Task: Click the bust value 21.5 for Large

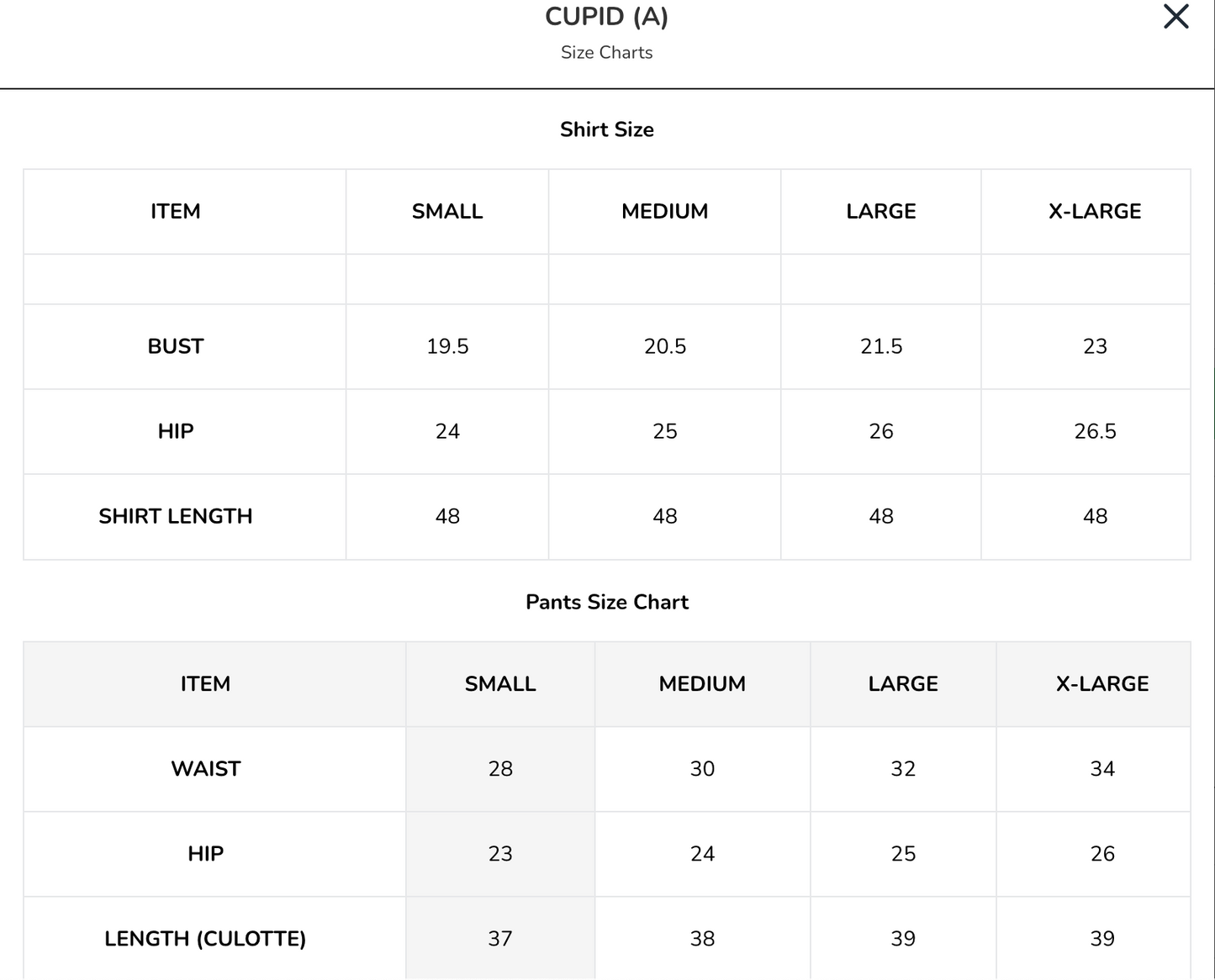Action: 881,346
